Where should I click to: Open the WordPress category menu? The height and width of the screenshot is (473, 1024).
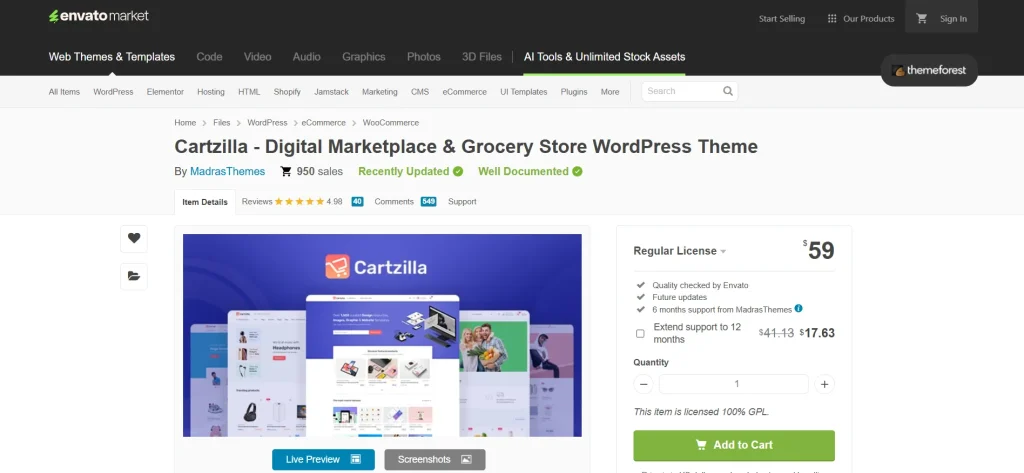tap(113, 92)
